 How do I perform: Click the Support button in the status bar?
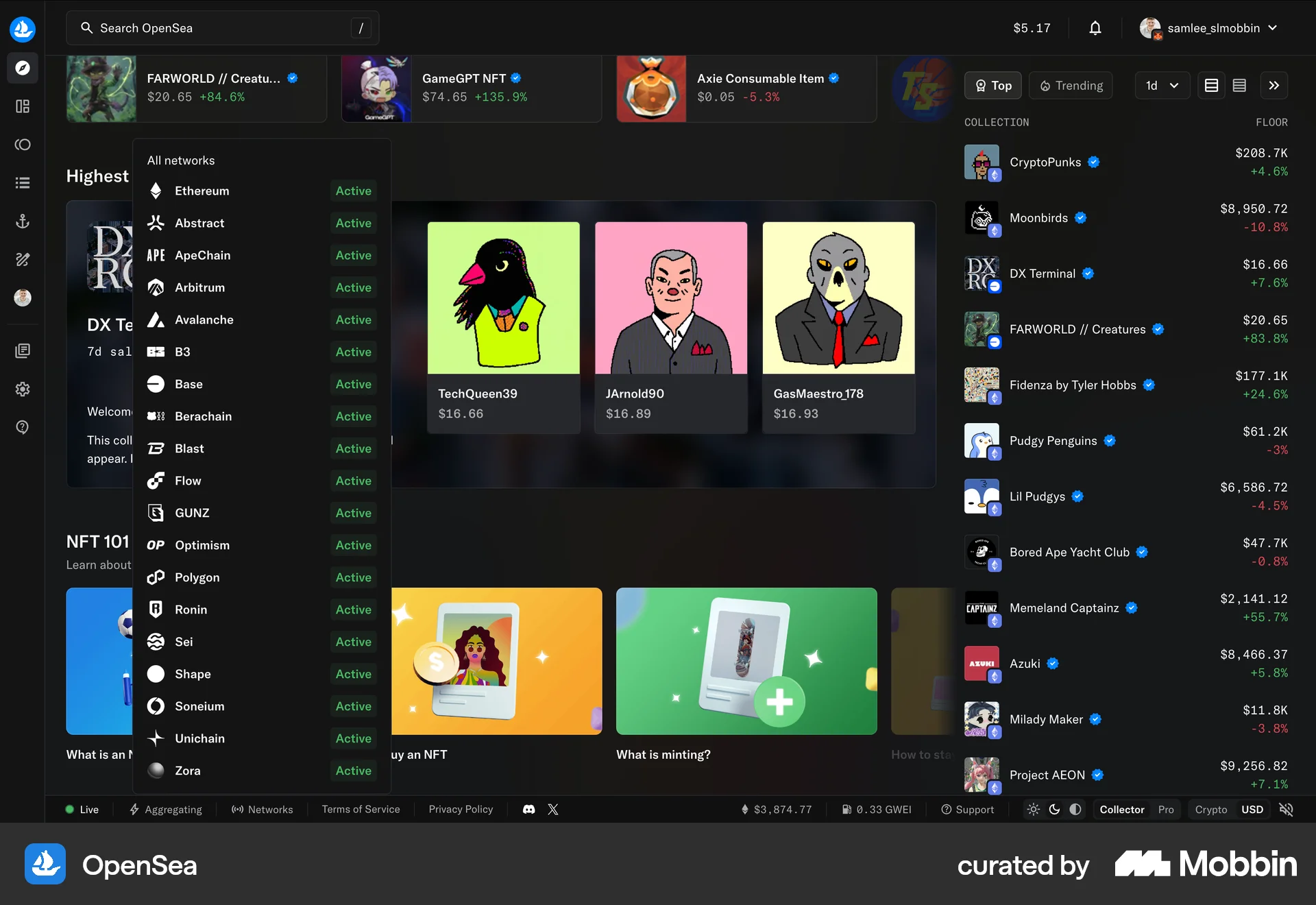point(968,809)
